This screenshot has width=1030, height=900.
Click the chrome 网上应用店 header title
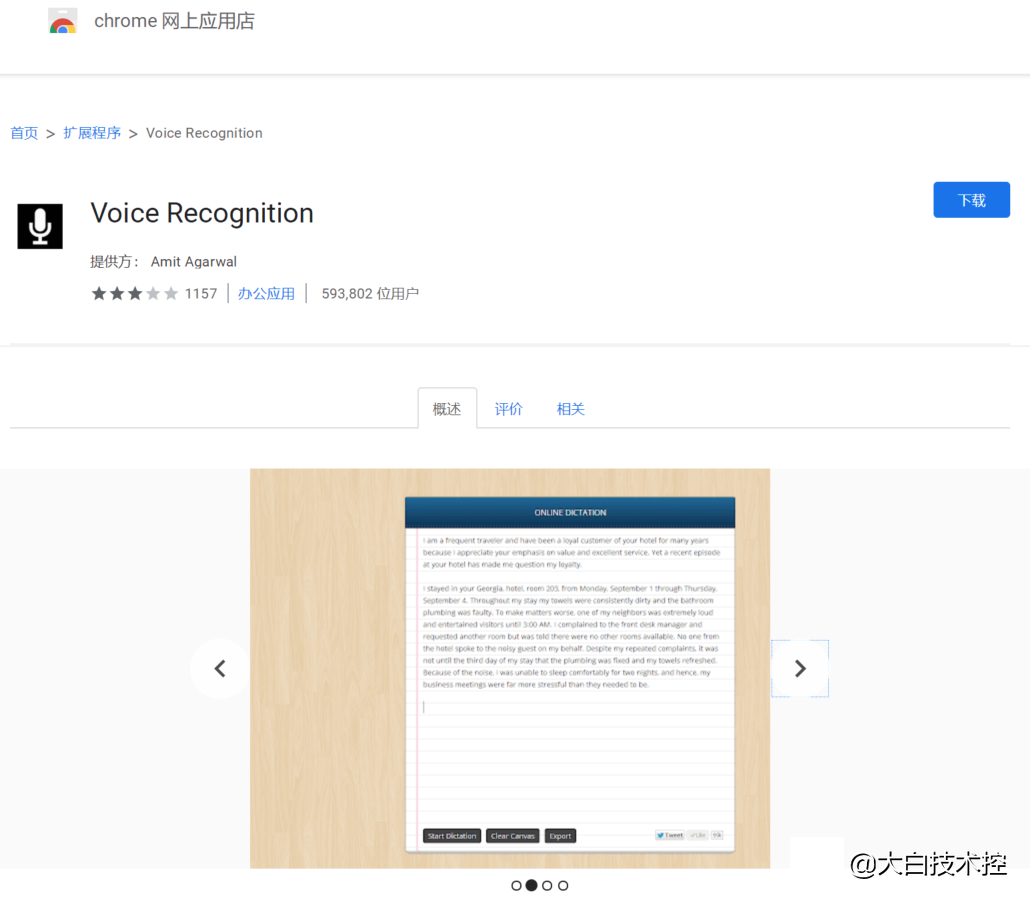point(175,21)
